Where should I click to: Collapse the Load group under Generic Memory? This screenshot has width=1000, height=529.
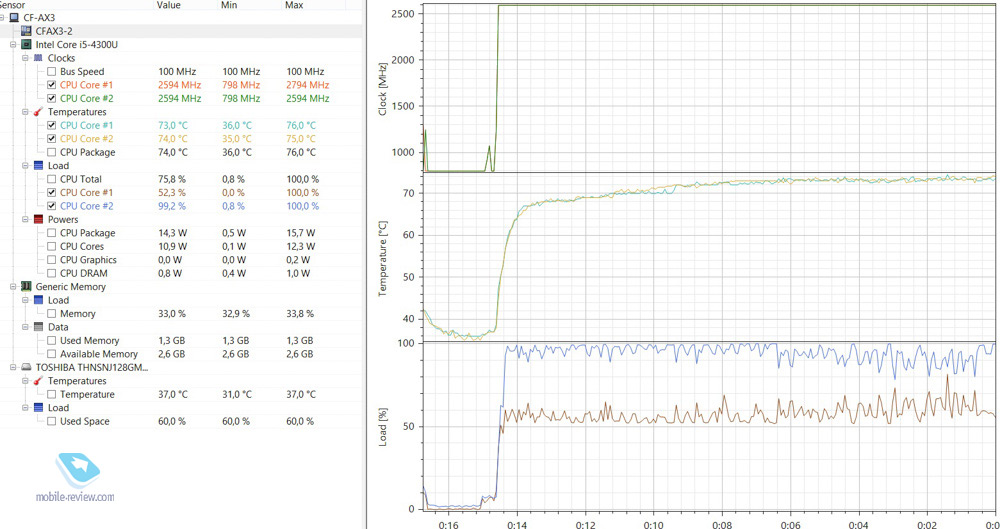click(26, 300)
